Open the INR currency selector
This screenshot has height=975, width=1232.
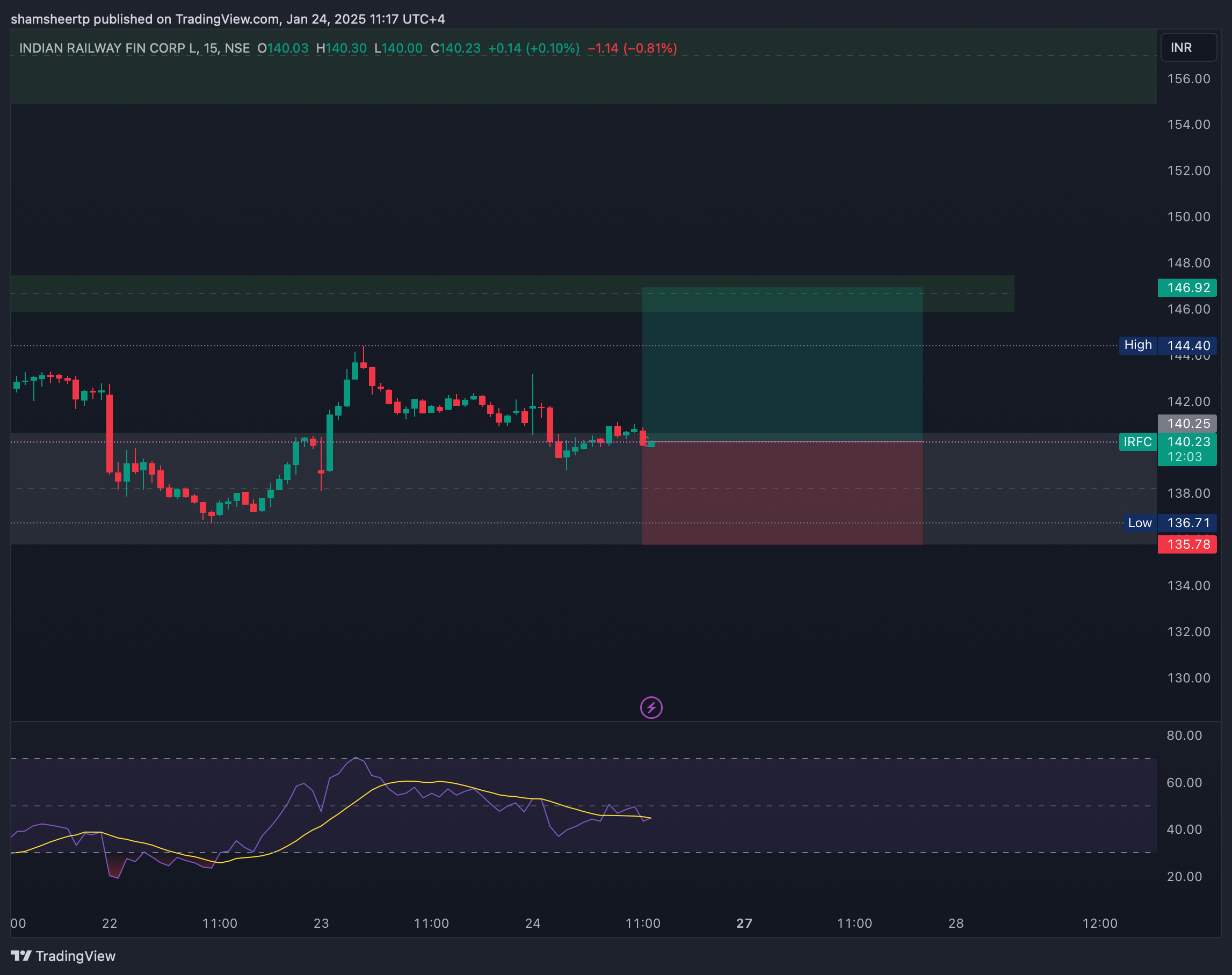[1188, 47]
